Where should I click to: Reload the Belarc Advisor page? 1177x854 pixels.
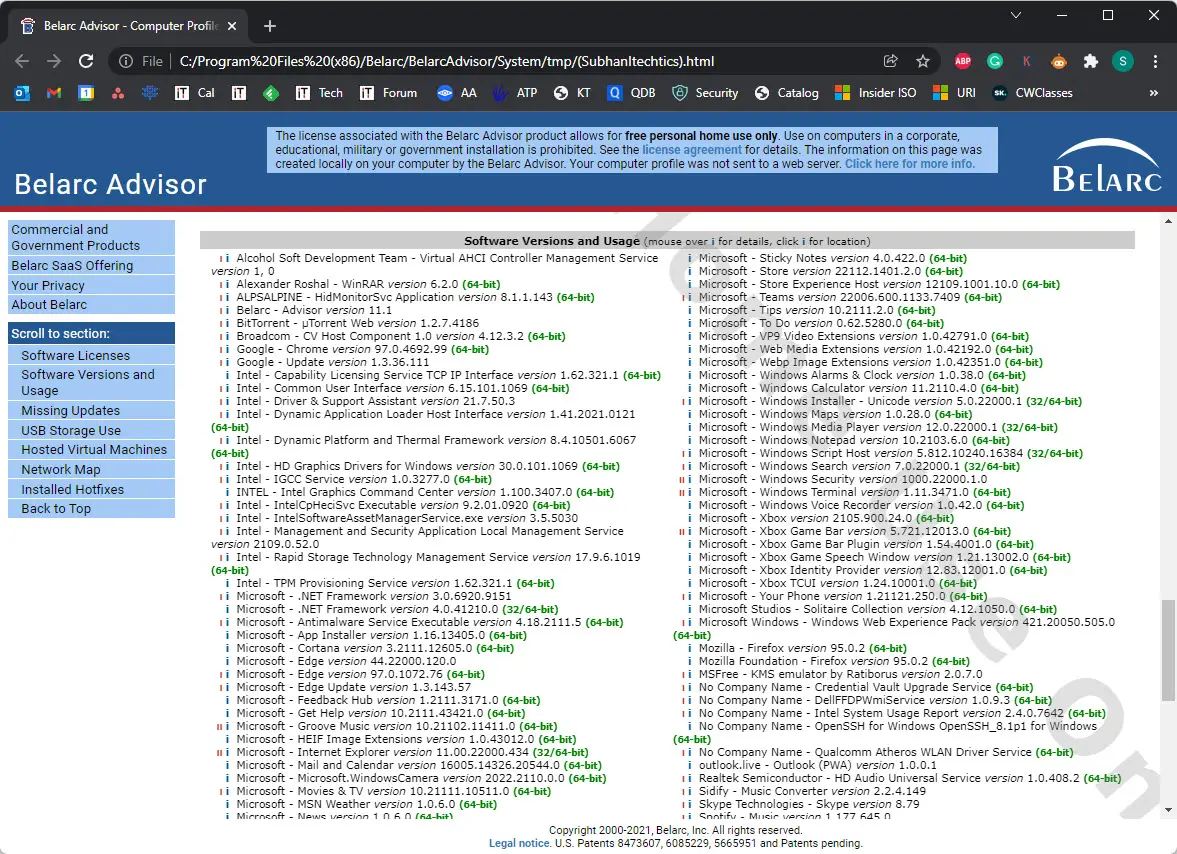pyautogui.click(x=86, y=62)
